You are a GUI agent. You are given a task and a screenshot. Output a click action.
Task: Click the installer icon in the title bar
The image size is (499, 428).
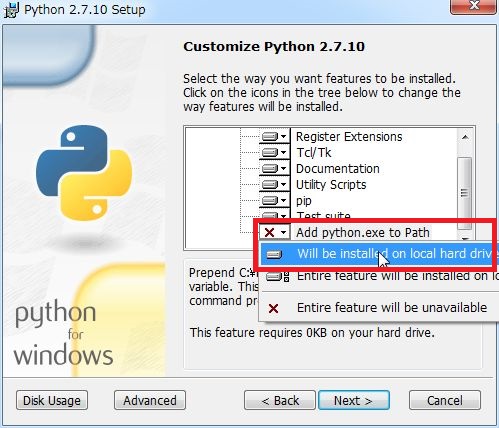point(11,10)
